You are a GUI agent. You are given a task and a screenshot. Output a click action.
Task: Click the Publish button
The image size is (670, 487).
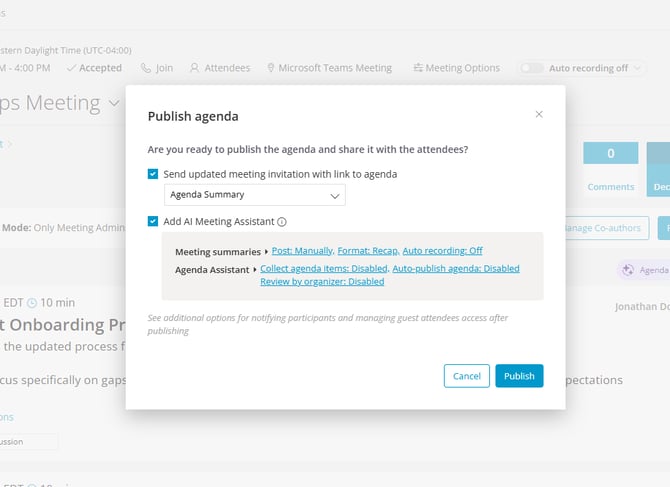pos(519,376)
